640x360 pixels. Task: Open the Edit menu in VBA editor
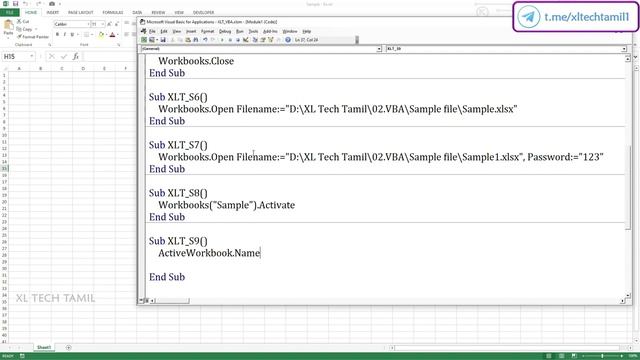click(x=164, y=31)
